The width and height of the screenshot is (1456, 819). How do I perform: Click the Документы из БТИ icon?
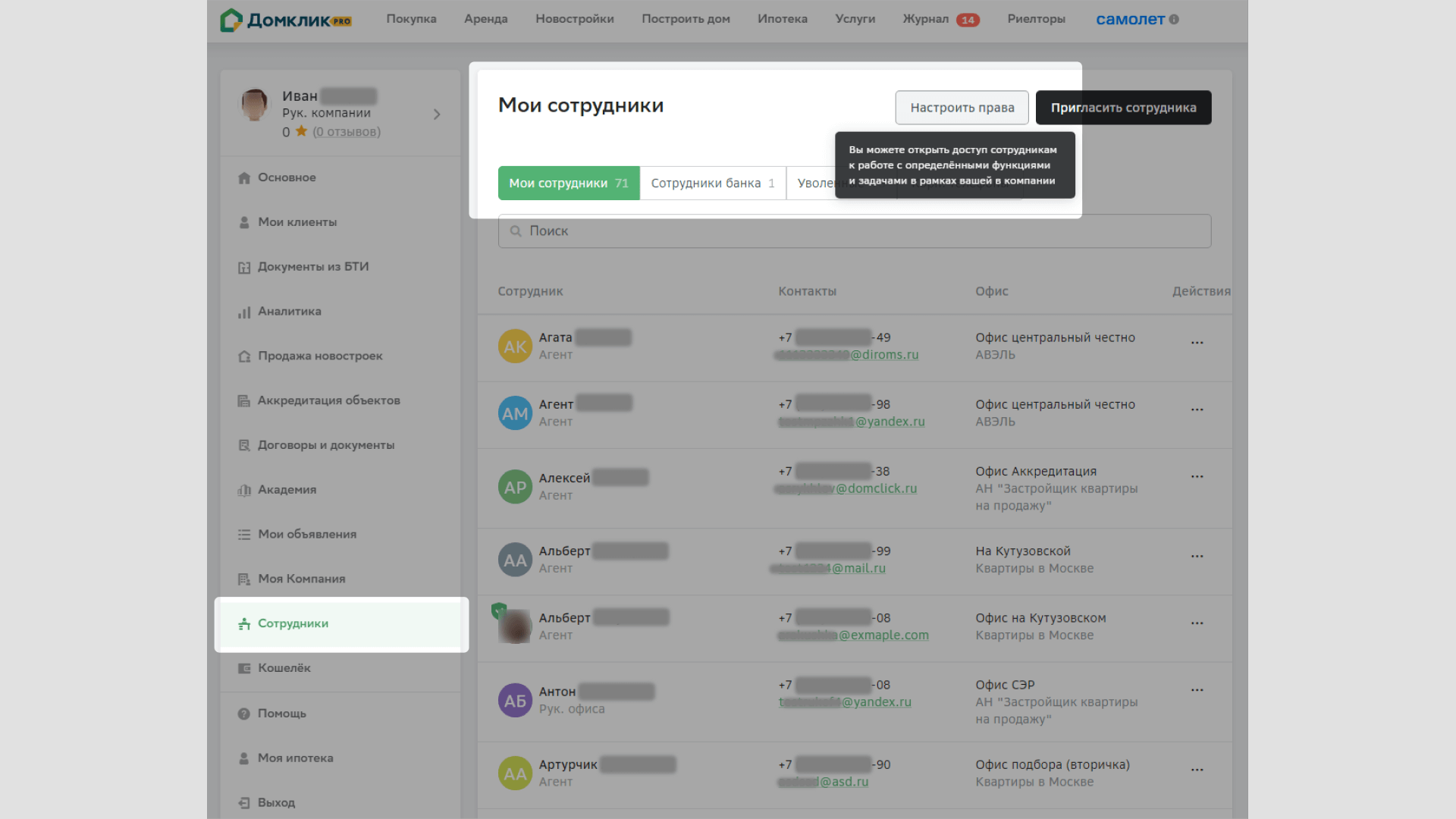click(244, 267)
